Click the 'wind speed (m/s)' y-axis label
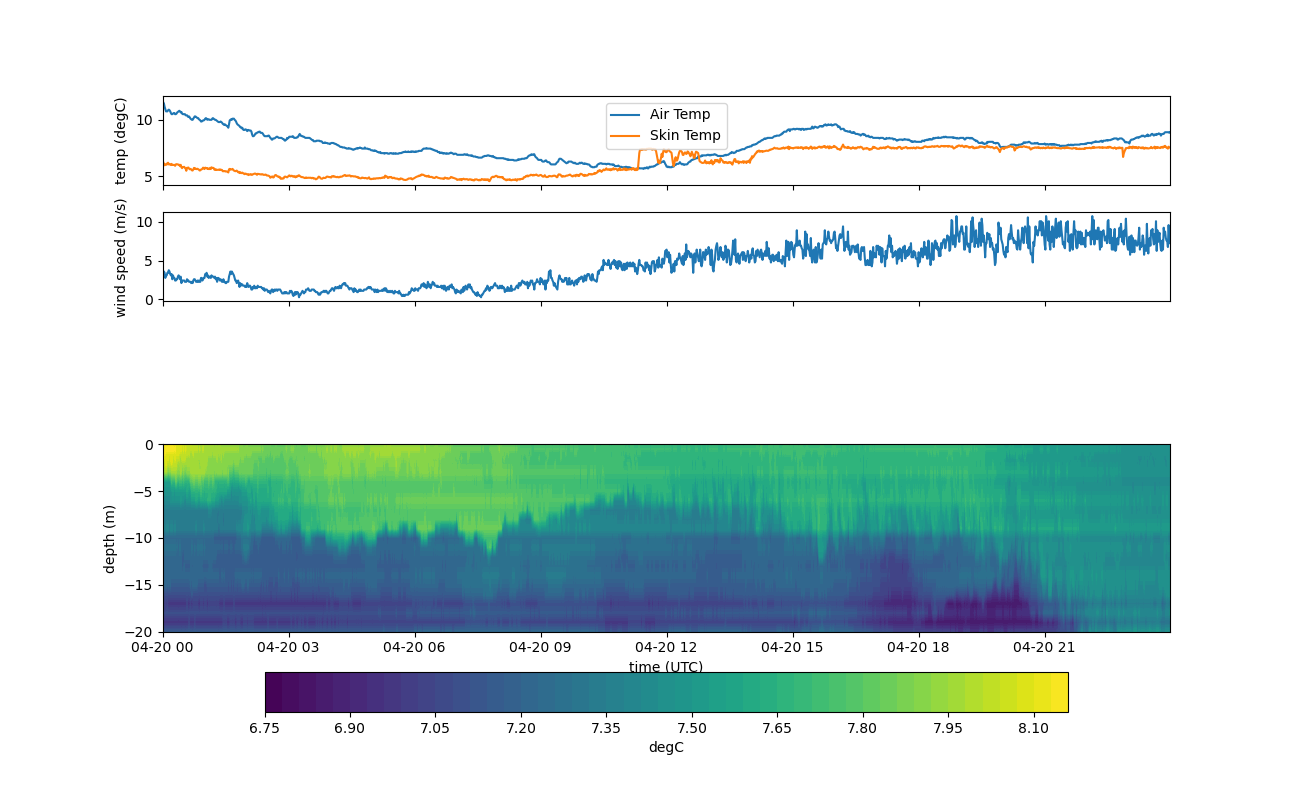The height and width of the screenshot is (800, 1300). coord(121,257)
